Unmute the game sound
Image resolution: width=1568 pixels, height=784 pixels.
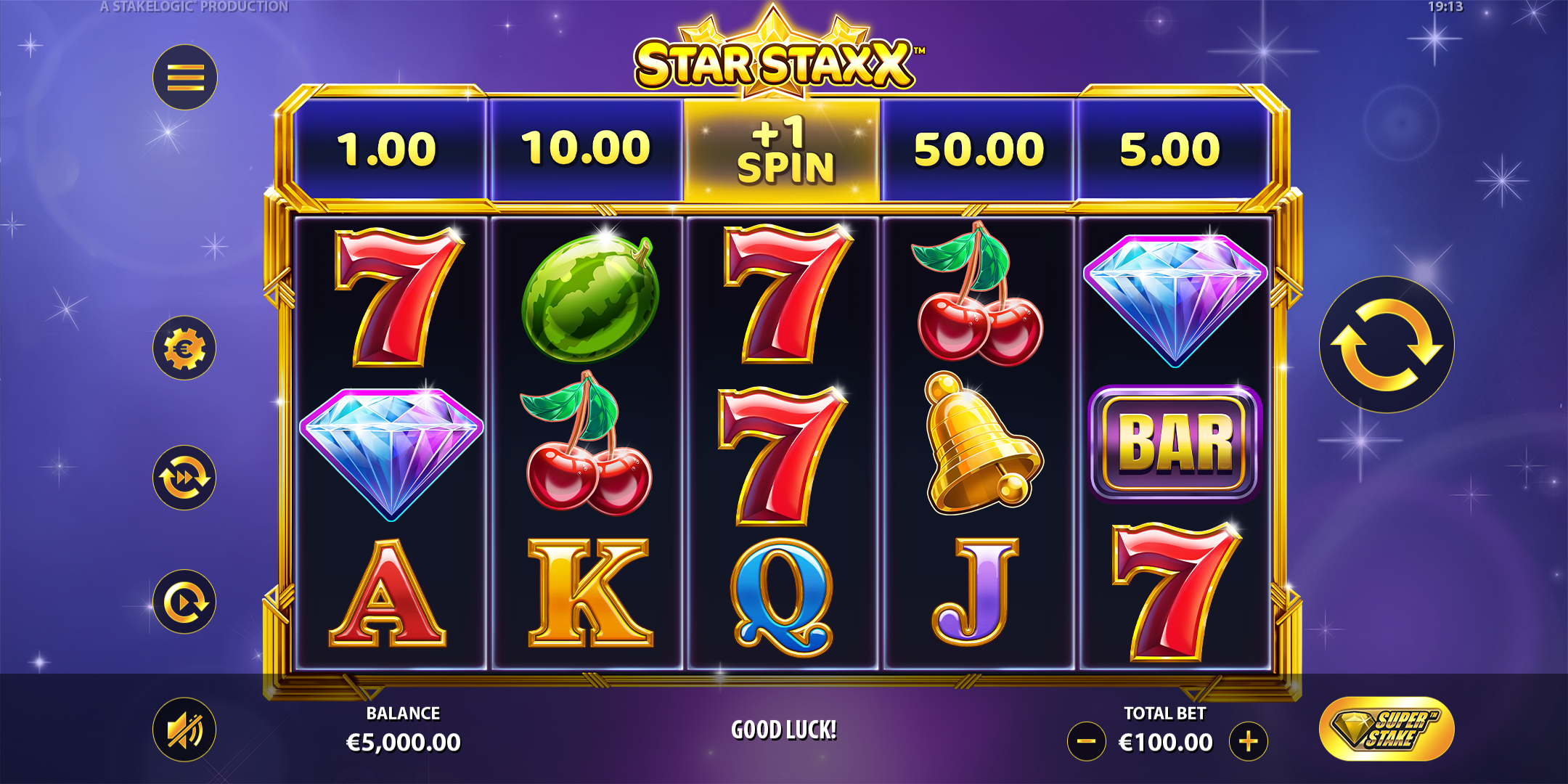pos(184,730)
